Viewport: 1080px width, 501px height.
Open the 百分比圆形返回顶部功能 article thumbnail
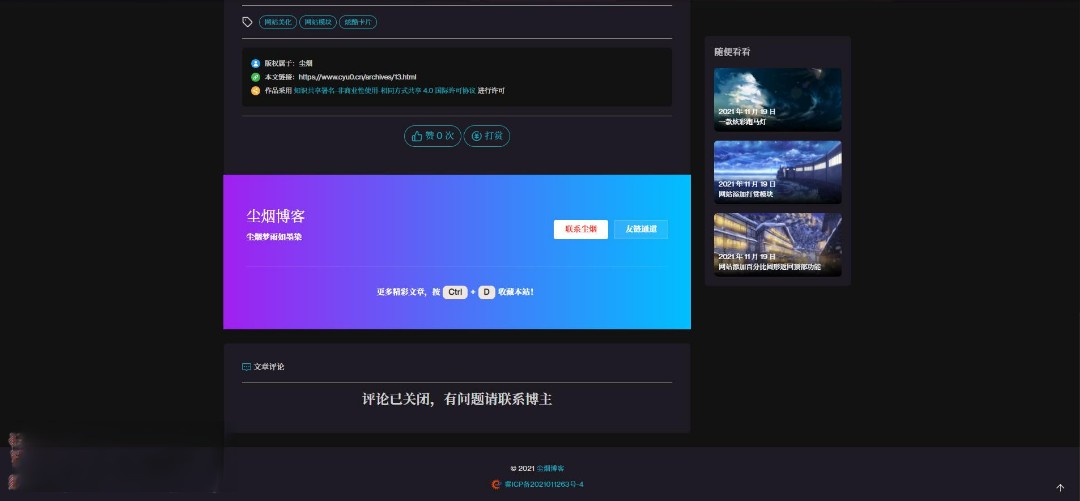778,245
